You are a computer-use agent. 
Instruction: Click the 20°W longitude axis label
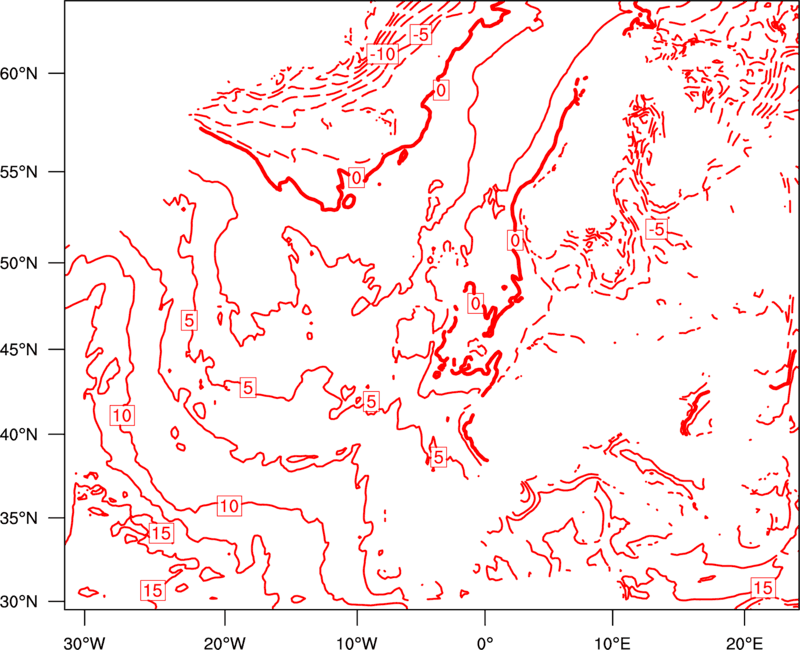pos(224,642)
